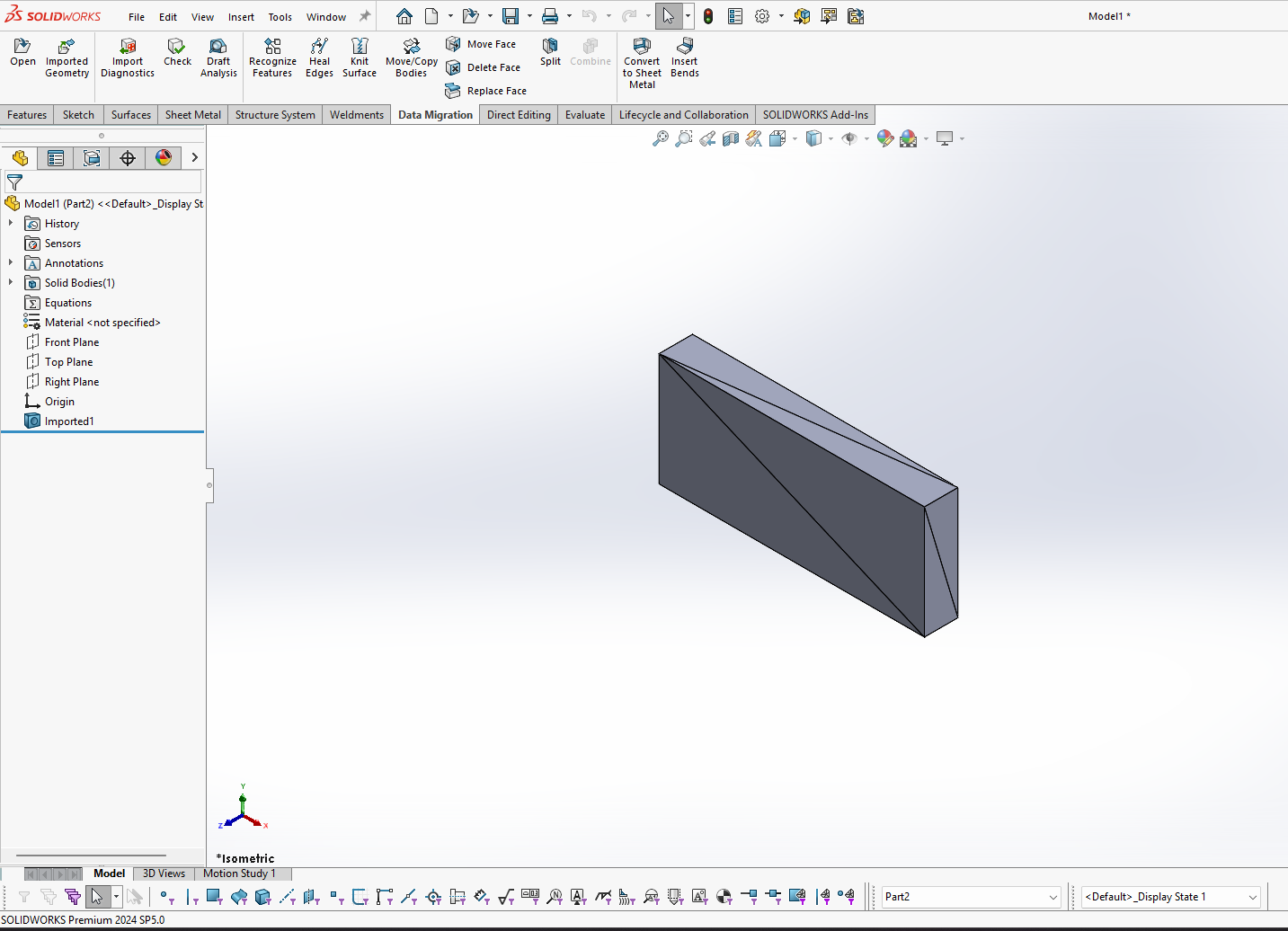This screenshot has height=931, width=1288.
Task: Select the Zoom to Fit tool
Action: point(661,138)
